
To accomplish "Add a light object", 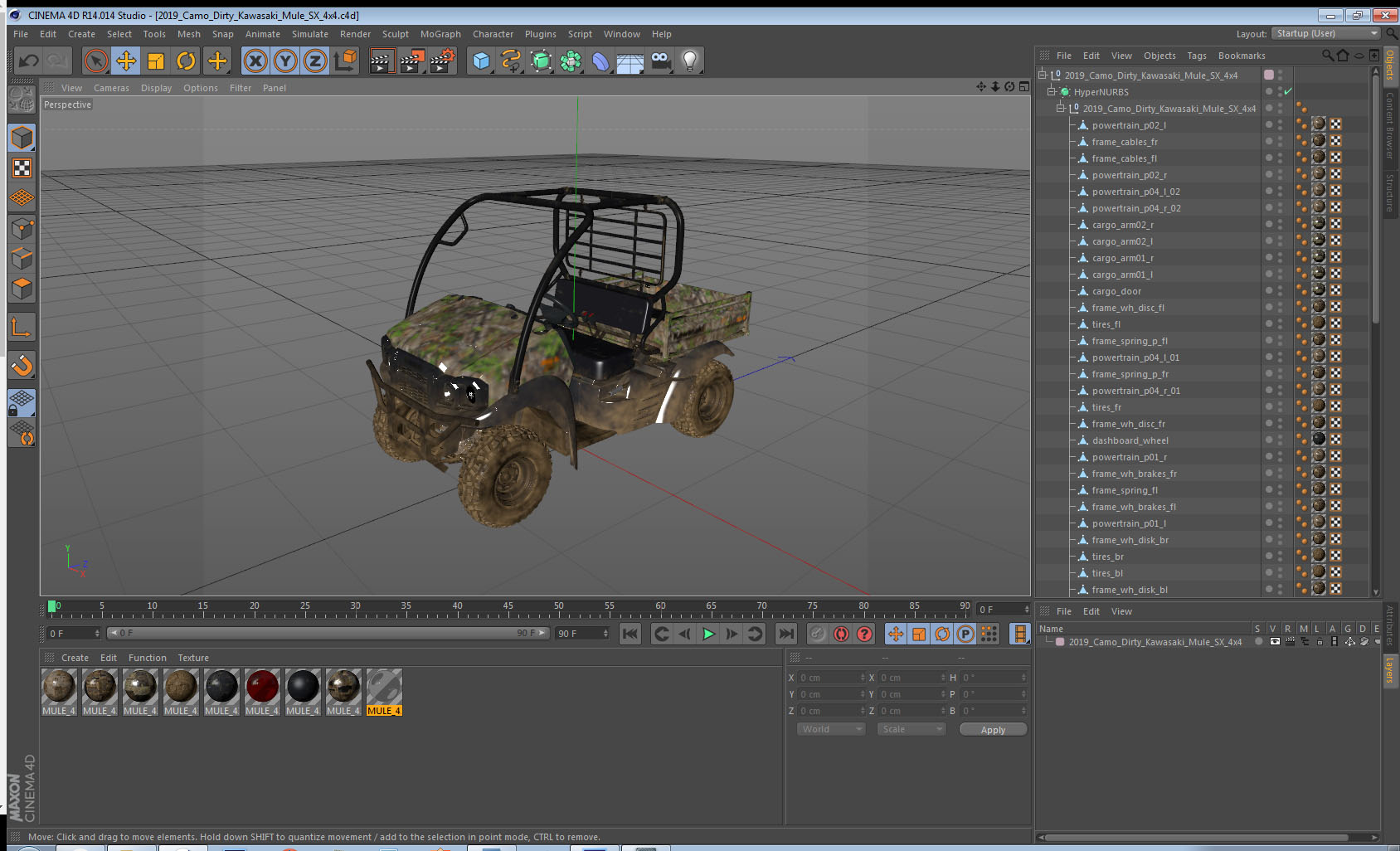I will coord(690,61).
